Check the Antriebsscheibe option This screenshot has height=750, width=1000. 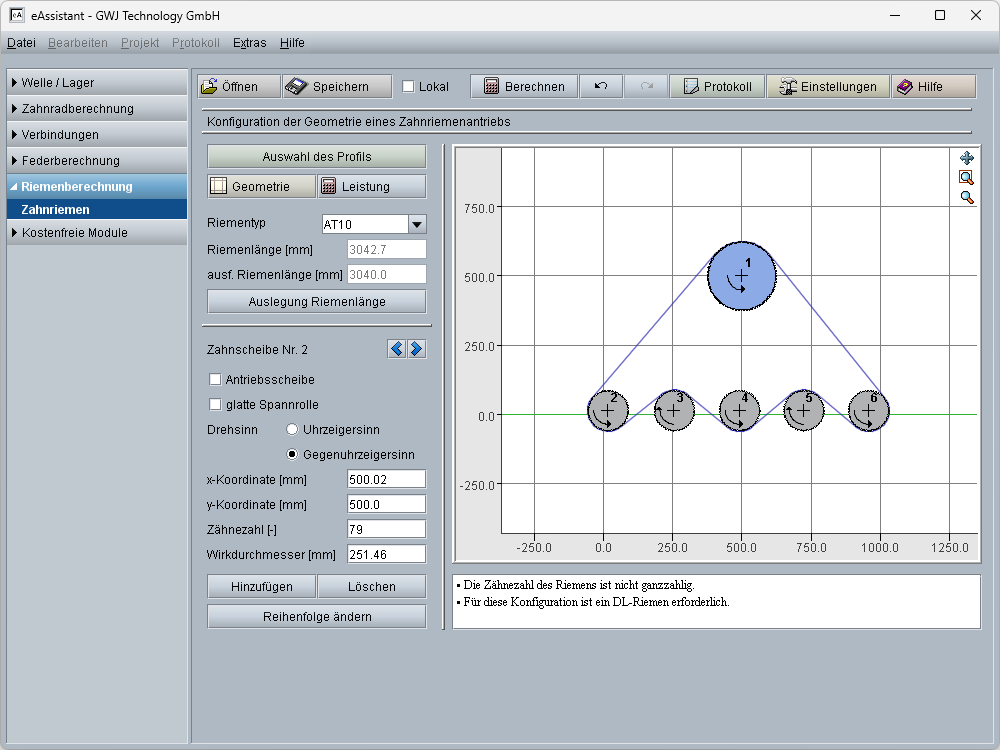215,380
